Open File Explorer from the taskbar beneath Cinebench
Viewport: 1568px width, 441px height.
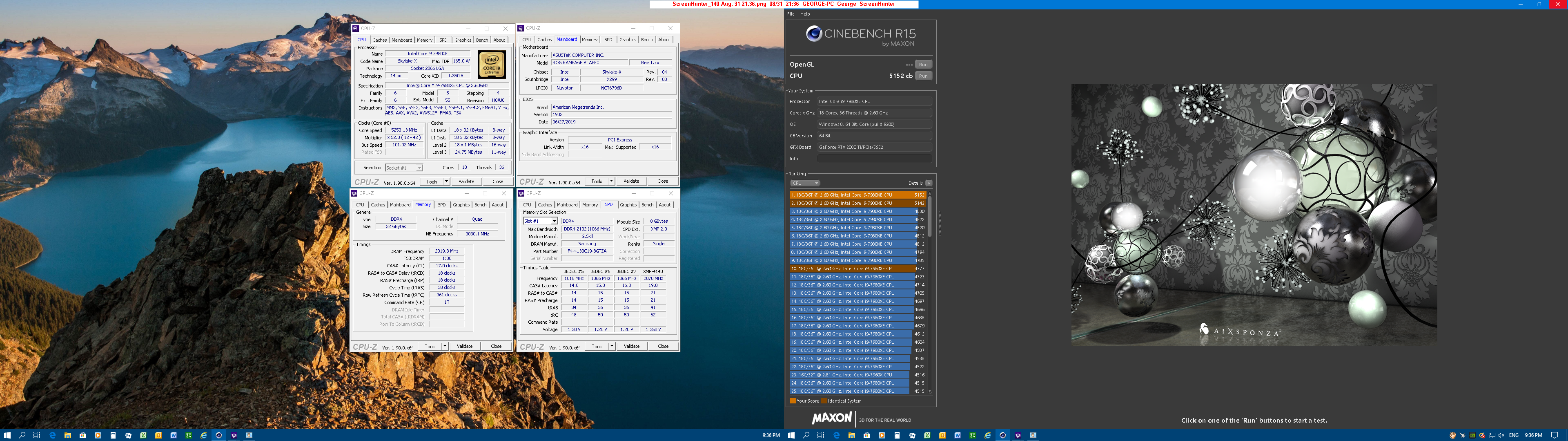tap(851, 435)
